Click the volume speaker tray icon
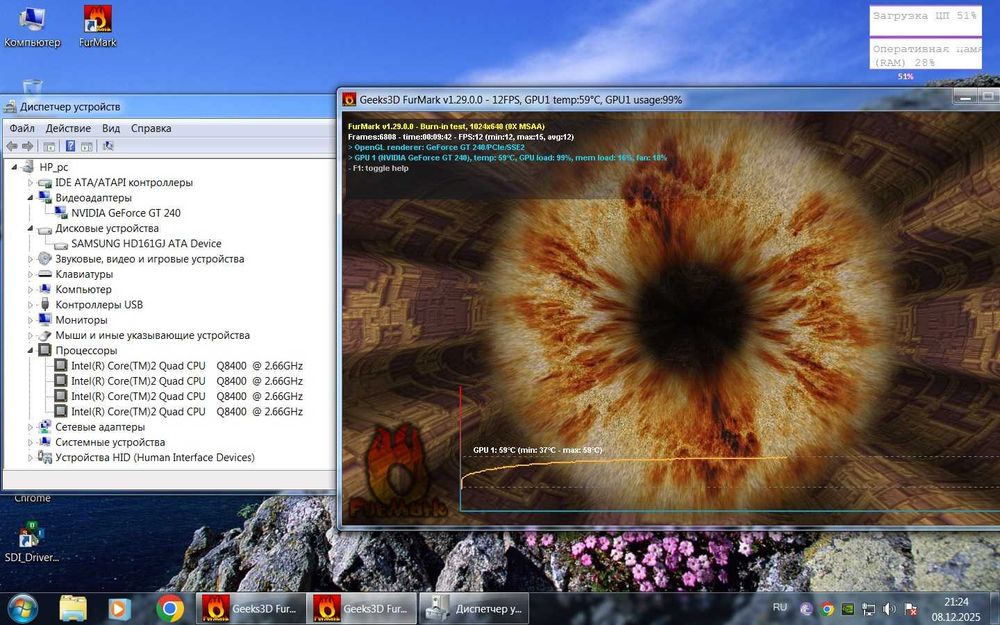The height and width of the screenshot is (625, 1000). pos(890,609)
